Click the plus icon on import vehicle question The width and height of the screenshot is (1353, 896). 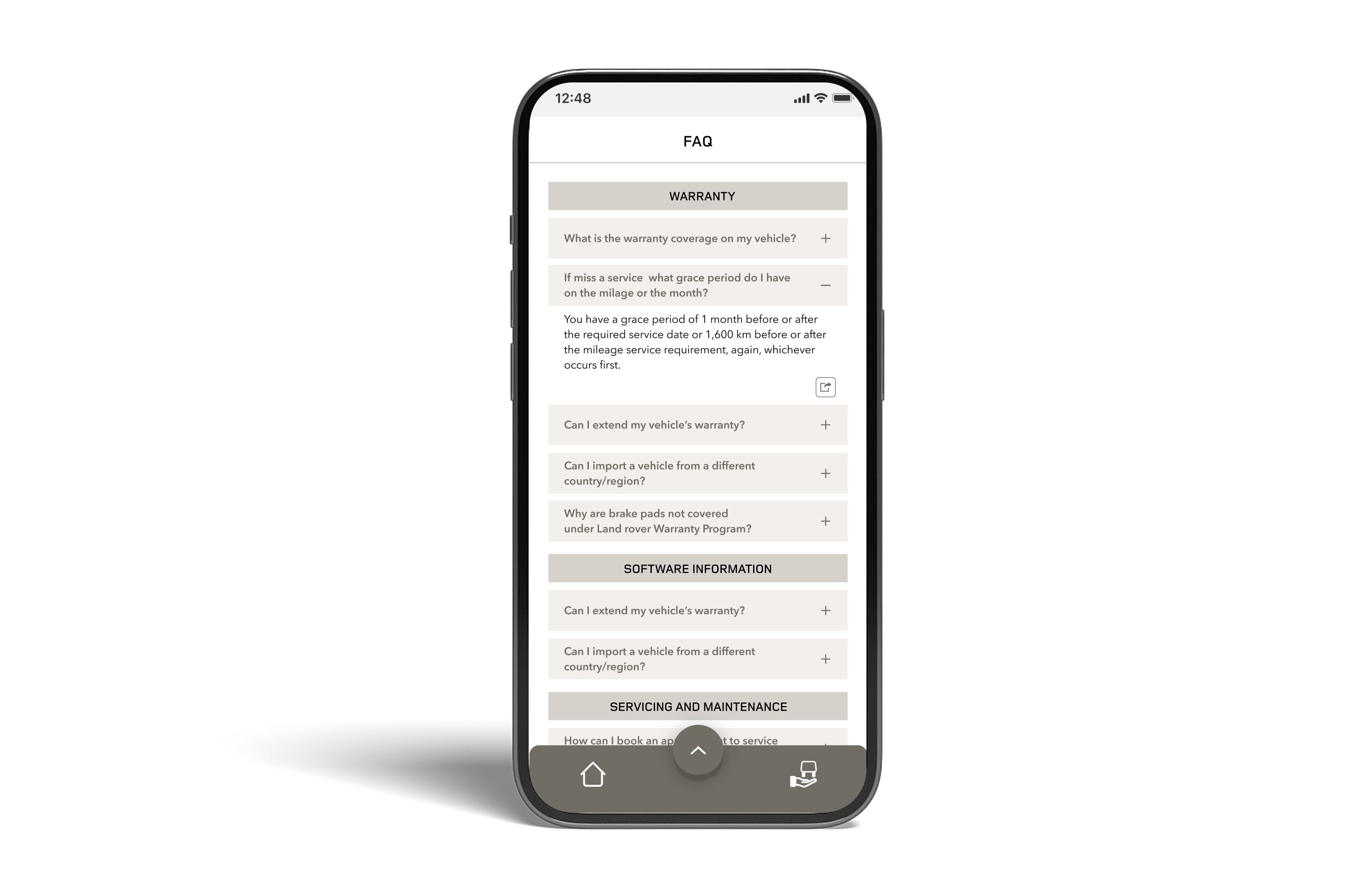tap(825, 472)
